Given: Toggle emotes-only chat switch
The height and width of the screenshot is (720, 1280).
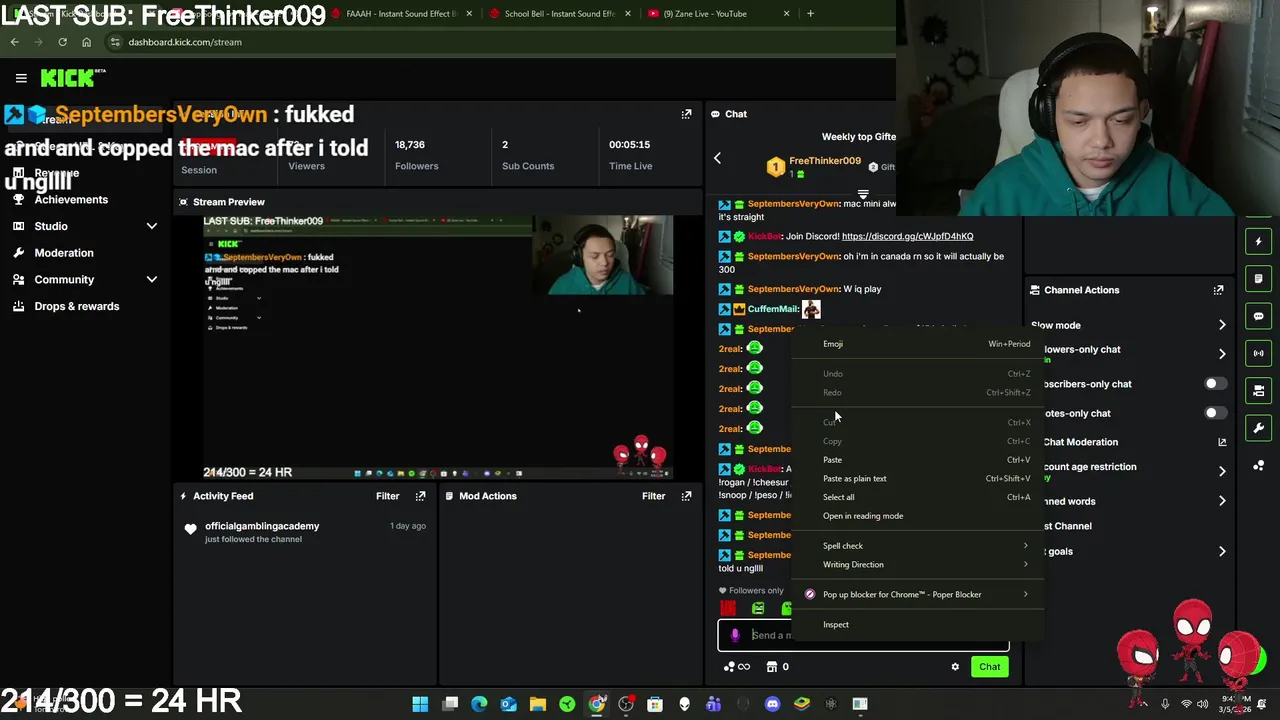Looking at the screenshot, I should 1215,413.
